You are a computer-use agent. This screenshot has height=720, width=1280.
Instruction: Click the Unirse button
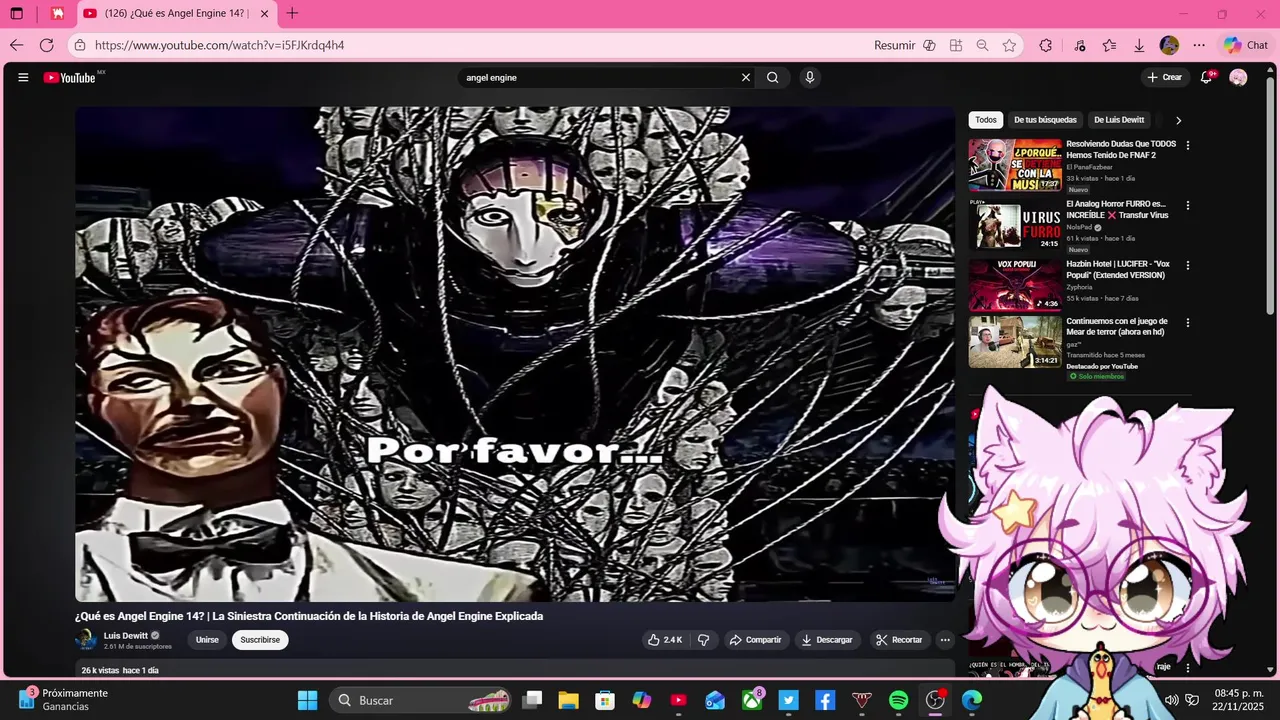pyautogui.click(x=207, y=640)
